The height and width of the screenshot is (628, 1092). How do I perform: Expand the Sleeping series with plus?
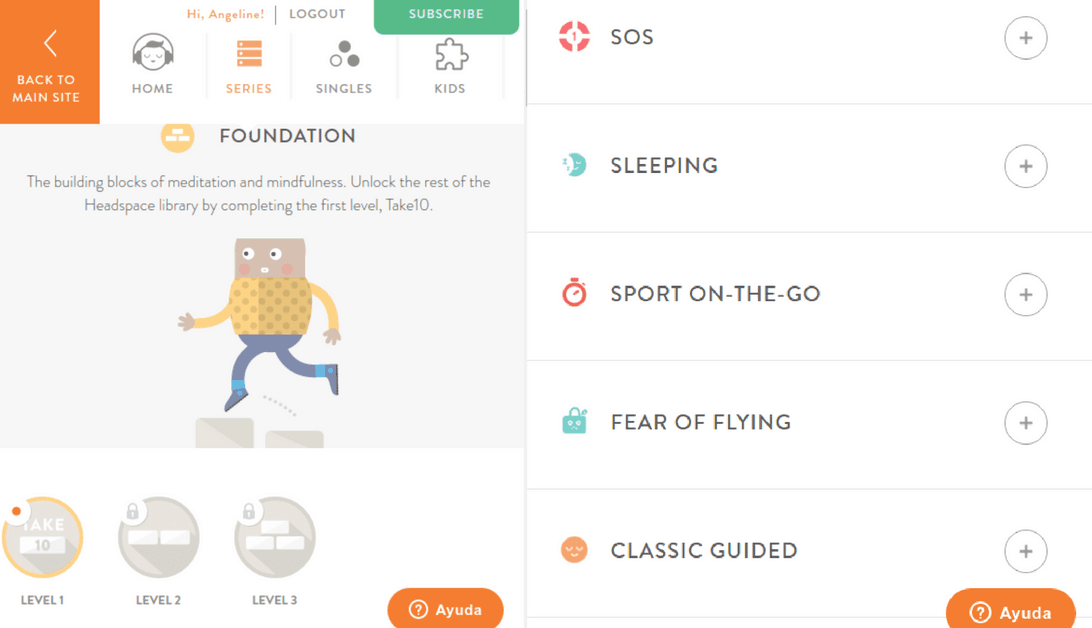[x=1025, y=166]
